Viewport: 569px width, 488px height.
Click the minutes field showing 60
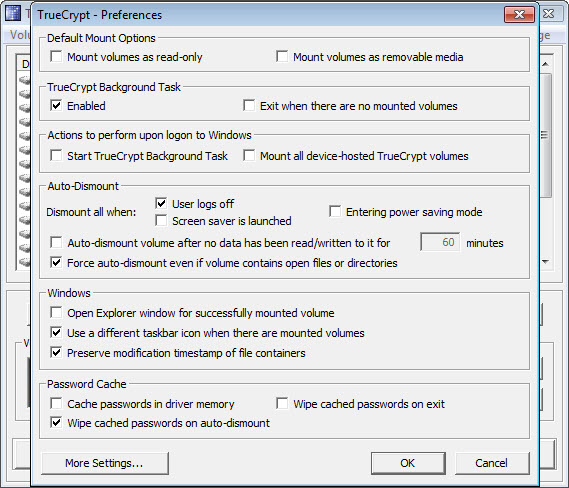[x=440, y=242]
